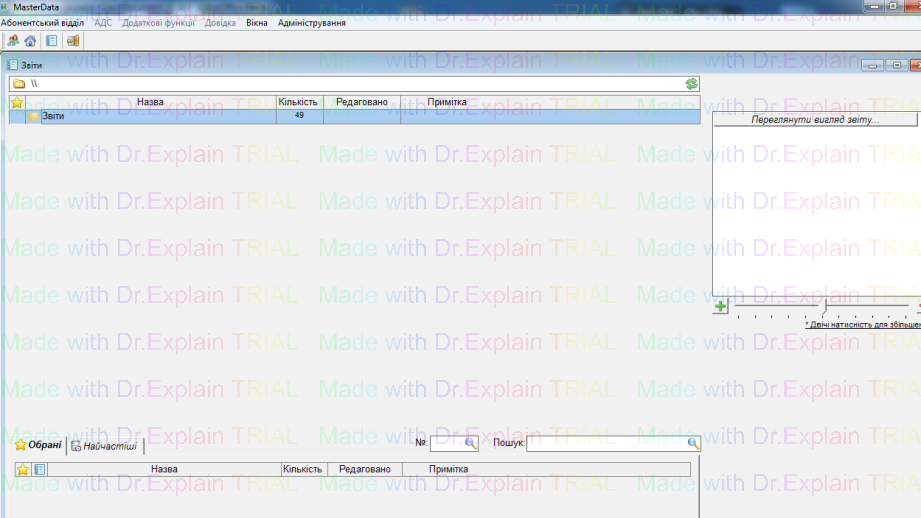
Task: Open the Адміністрування menu
Action: 312,22
